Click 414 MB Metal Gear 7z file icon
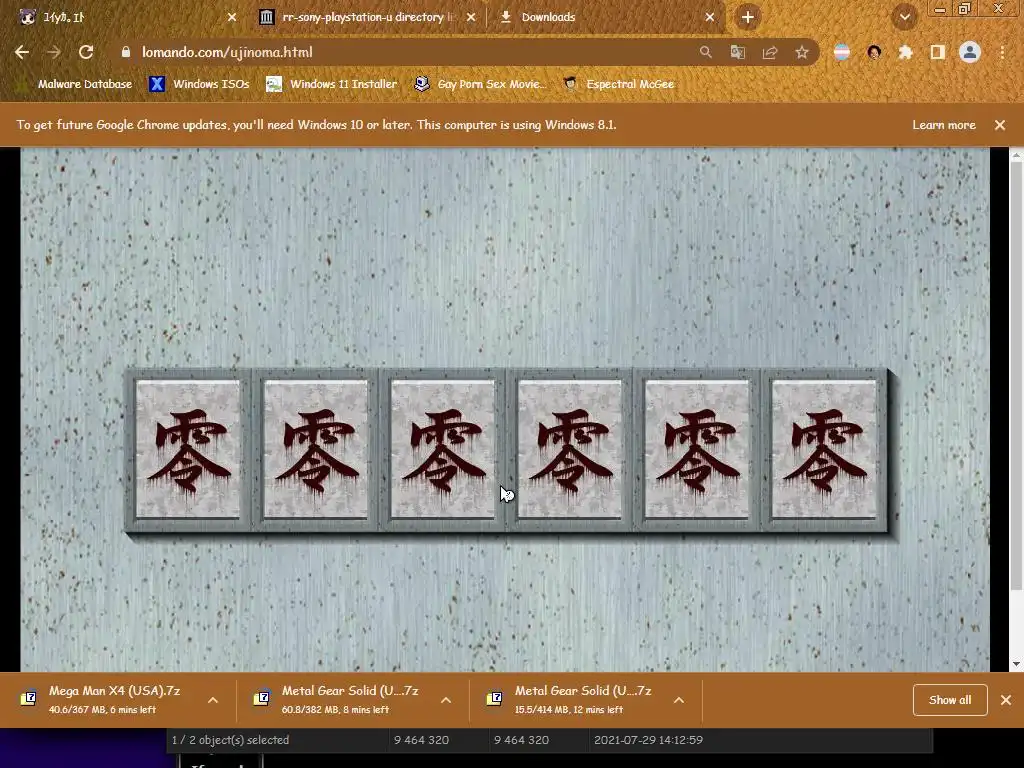Screen dimensions: 1024x768 pyautogui.click(x=494, y=699)
